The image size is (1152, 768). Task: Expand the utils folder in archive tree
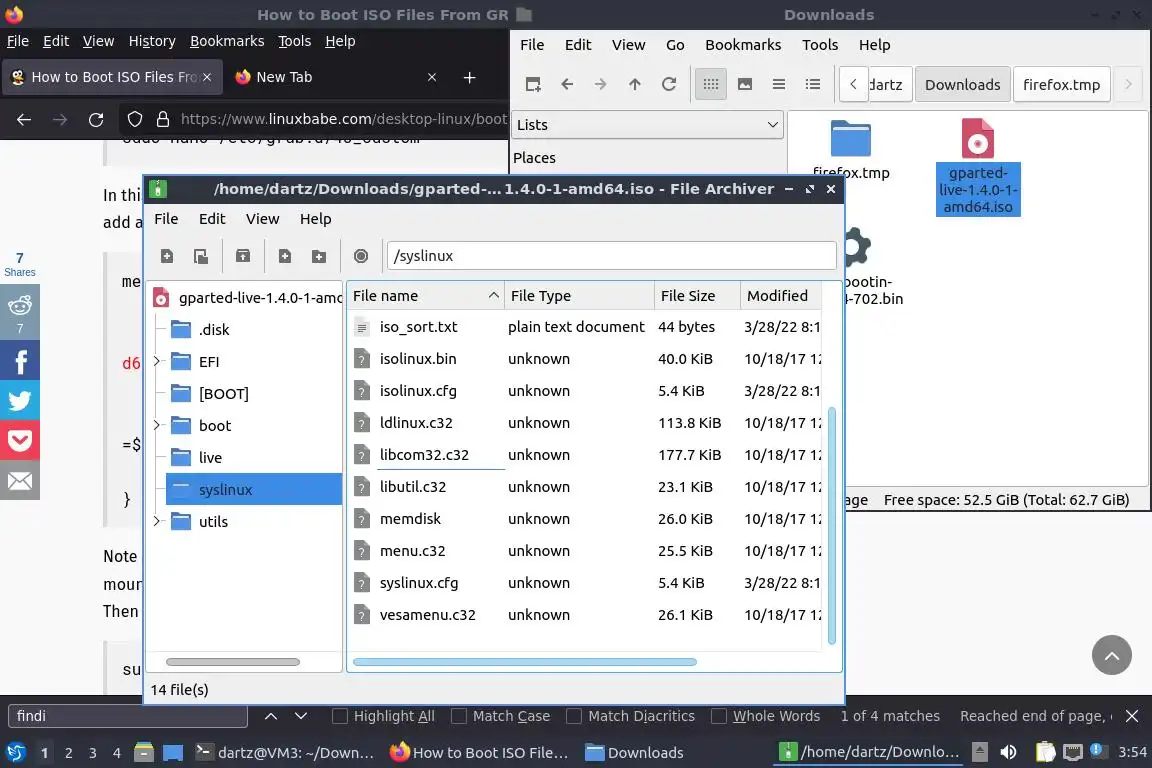tap(156, 521)
